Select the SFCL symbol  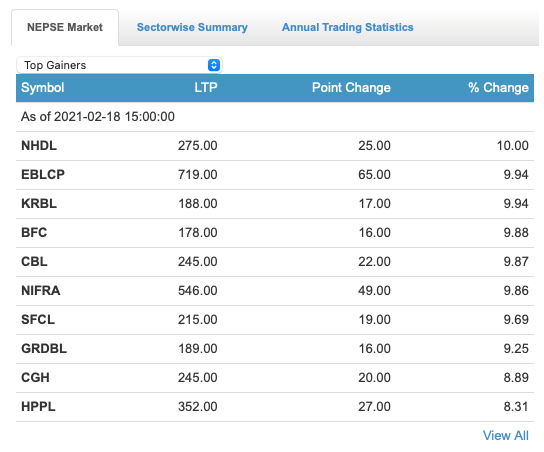pyautogui.click(x=38, y=319)
